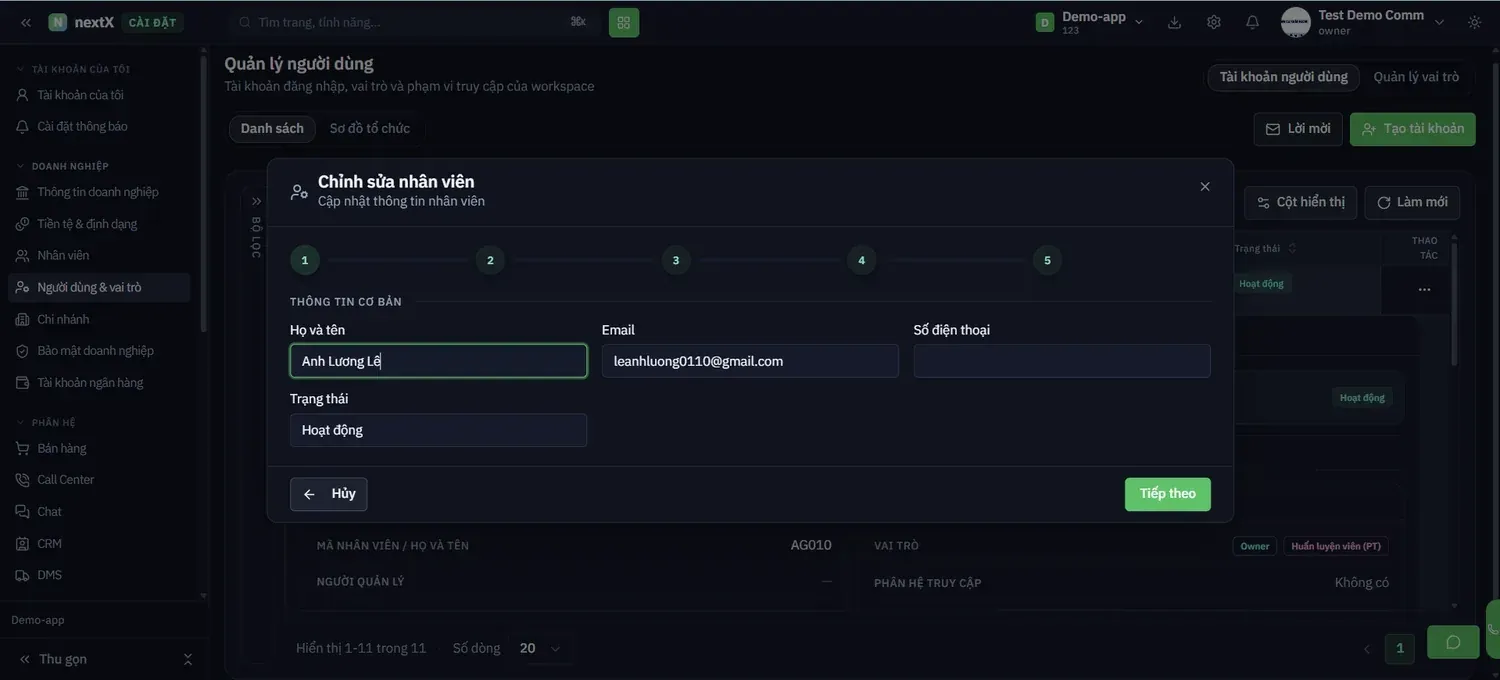Click the Họ và tên input field

click(x=438, y=361)
